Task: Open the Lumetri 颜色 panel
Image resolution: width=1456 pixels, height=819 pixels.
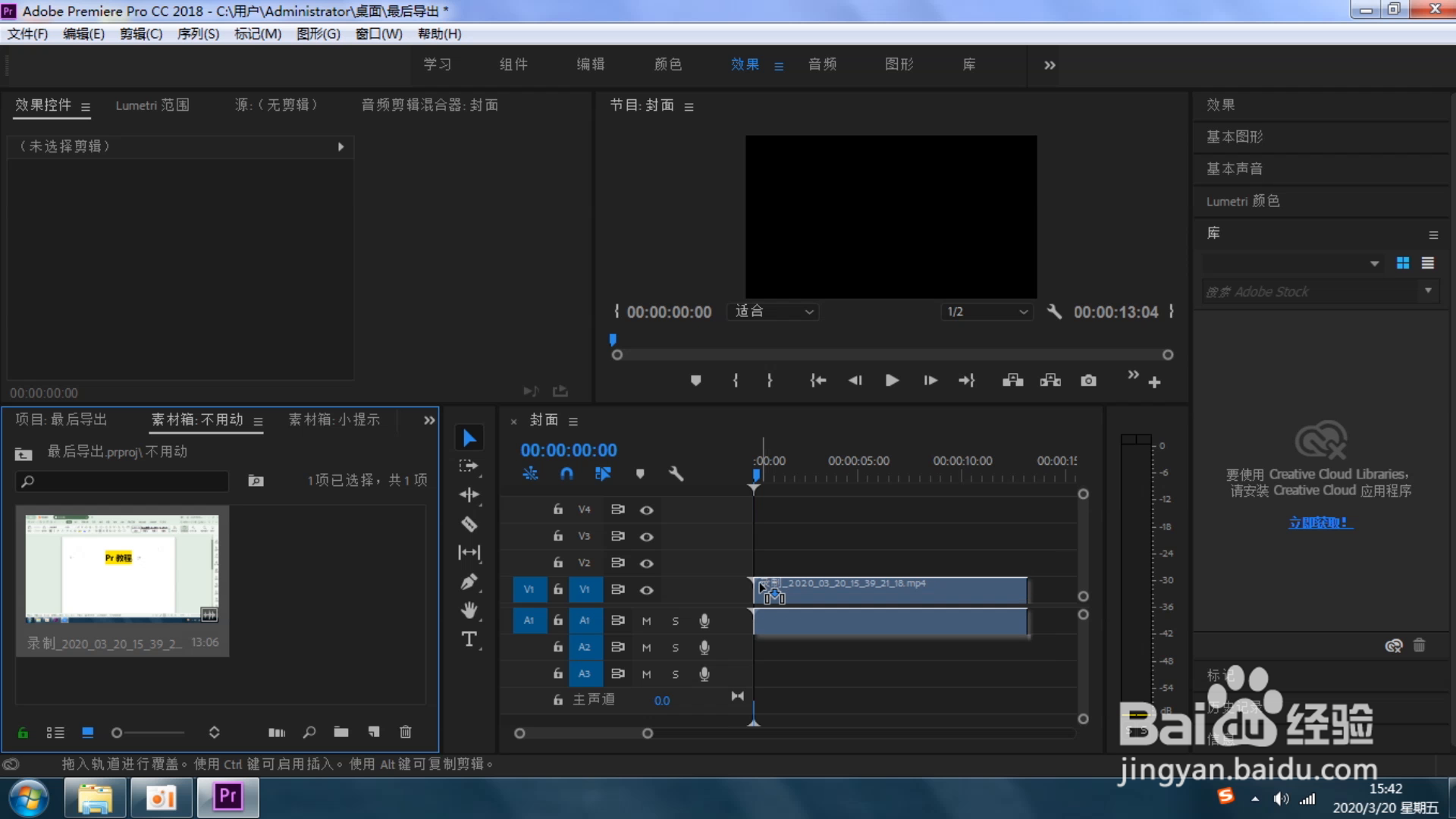Action: pyautogui.click(x=1243, y=201)
